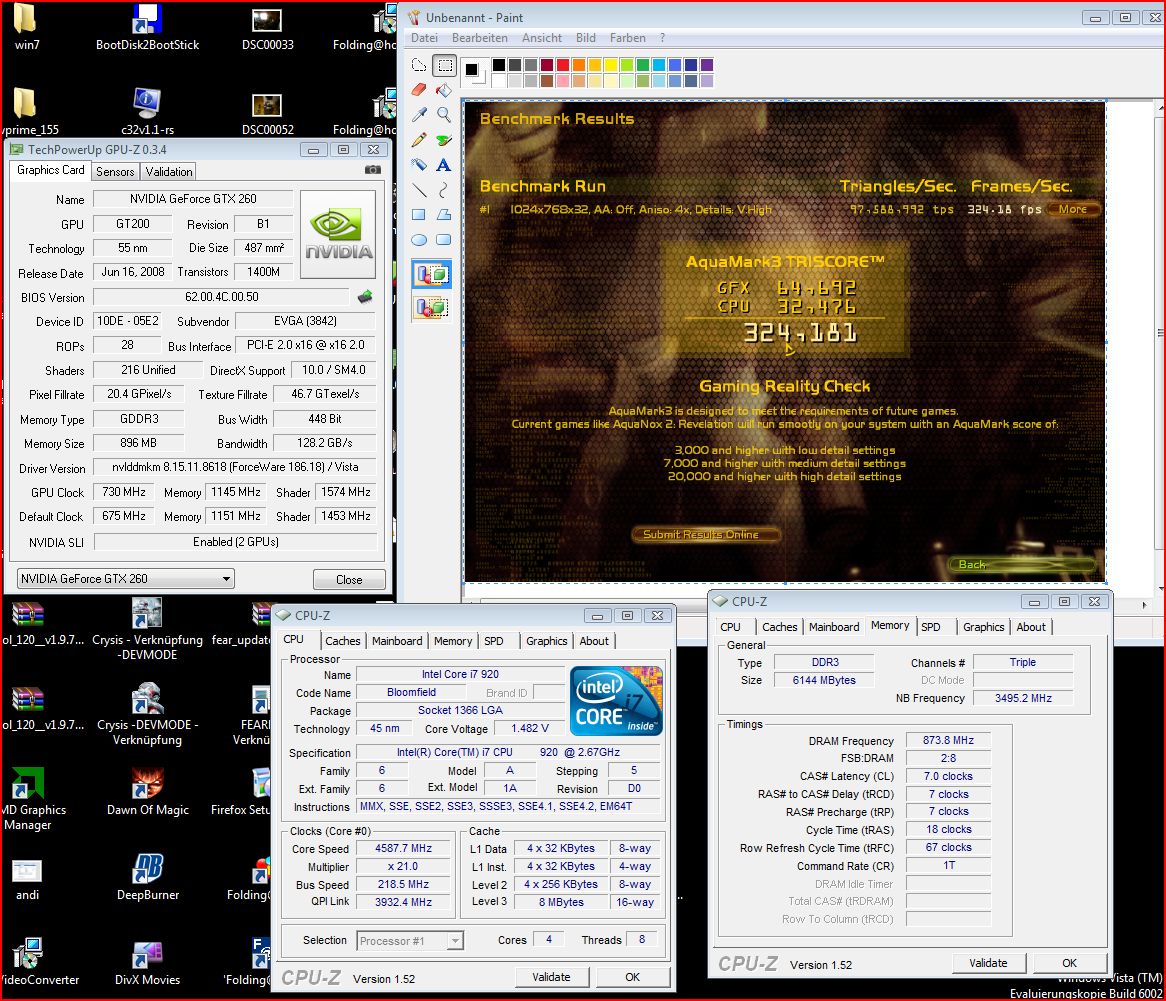The width and height of the screenshot is (1166, 1001).
Task: Click the Back button in AquaMark3 results
Action: pyautogui.click(x=1022, y=564)
